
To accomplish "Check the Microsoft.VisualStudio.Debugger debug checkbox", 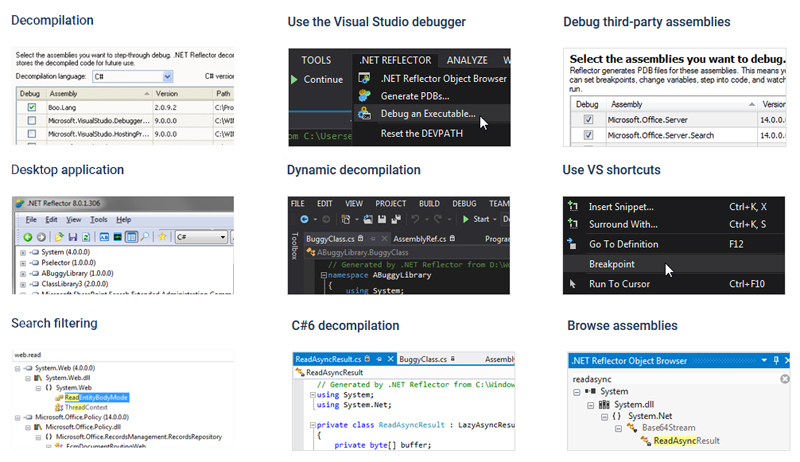I will tap(32, 120).
